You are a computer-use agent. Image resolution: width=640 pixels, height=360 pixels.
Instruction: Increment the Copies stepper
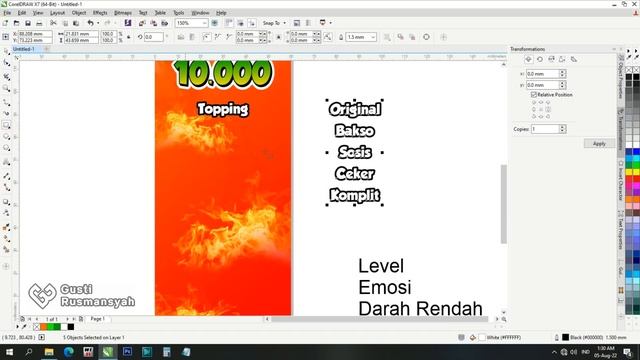point(562,127)
